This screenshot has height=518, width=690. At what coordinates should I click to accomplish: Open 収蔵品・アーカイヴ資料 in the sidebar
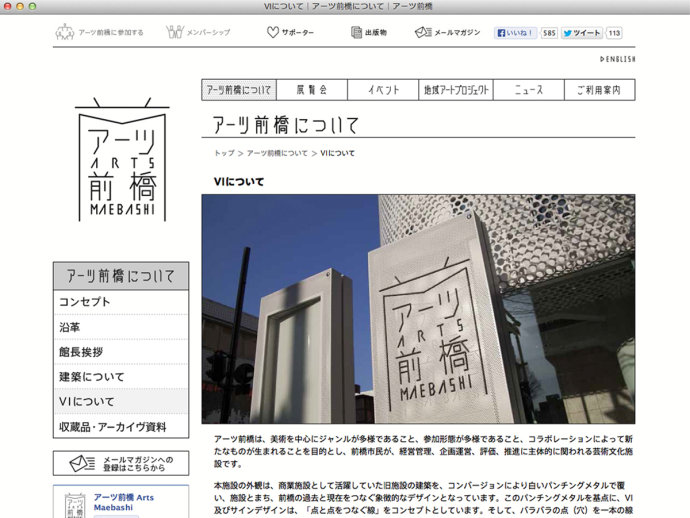coord(121,426)
